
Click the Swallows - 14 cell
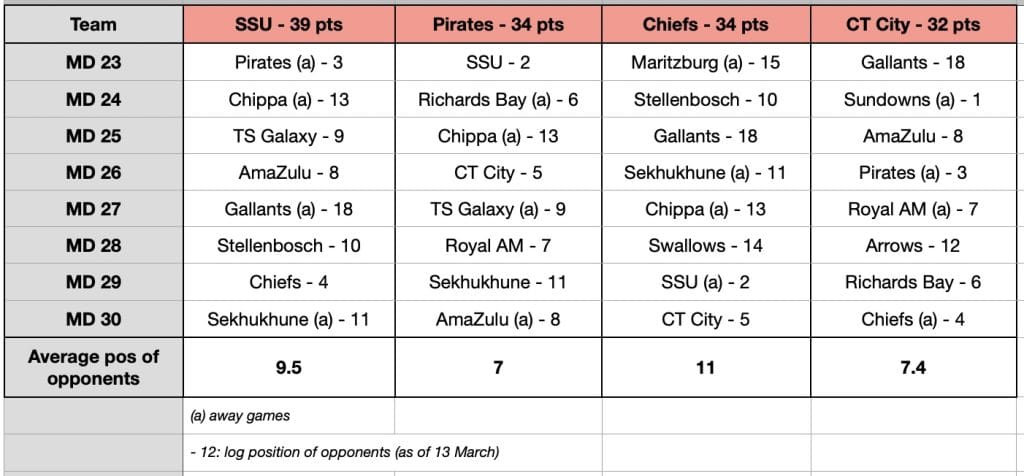706,246
